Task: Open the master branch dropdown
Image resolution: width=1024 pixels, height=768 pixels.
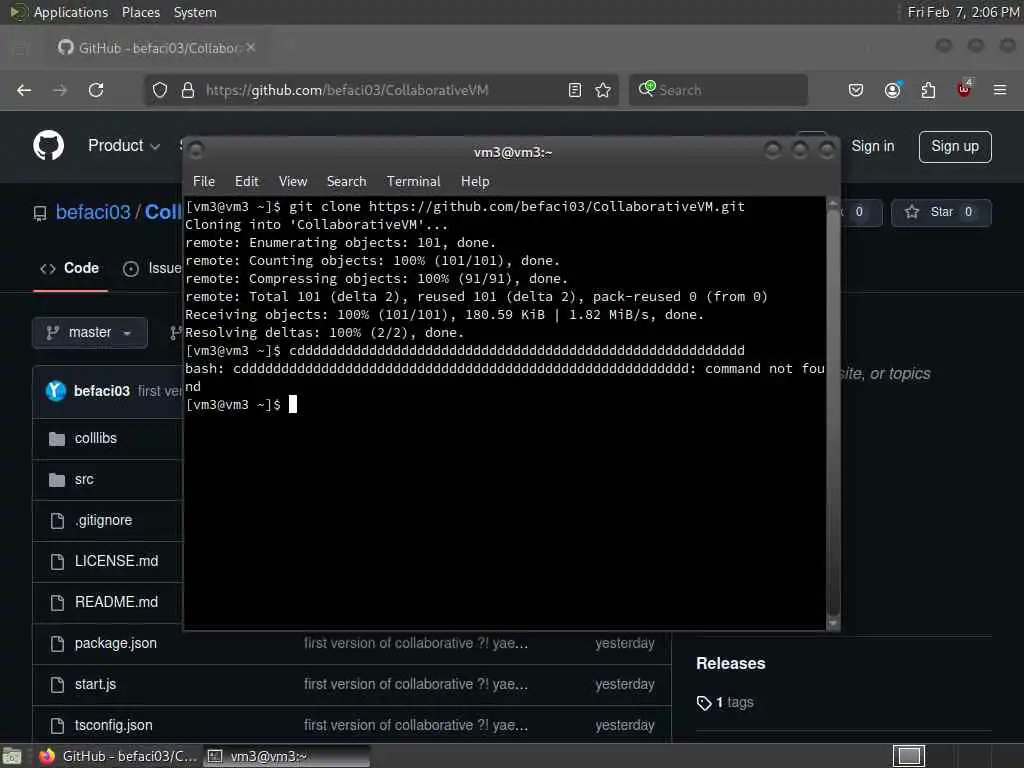Action: coord(90,332)
